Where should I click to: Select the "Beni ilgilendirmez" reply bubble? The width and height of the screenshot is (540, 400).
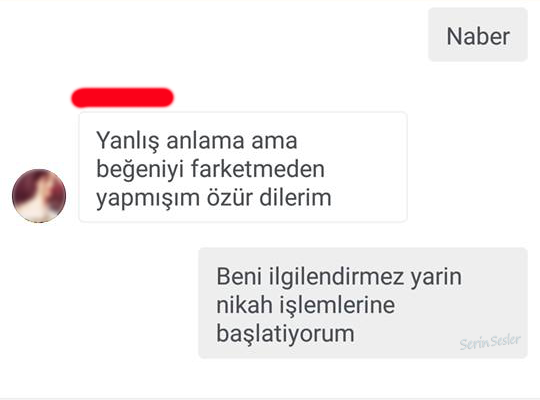point(363,303)
